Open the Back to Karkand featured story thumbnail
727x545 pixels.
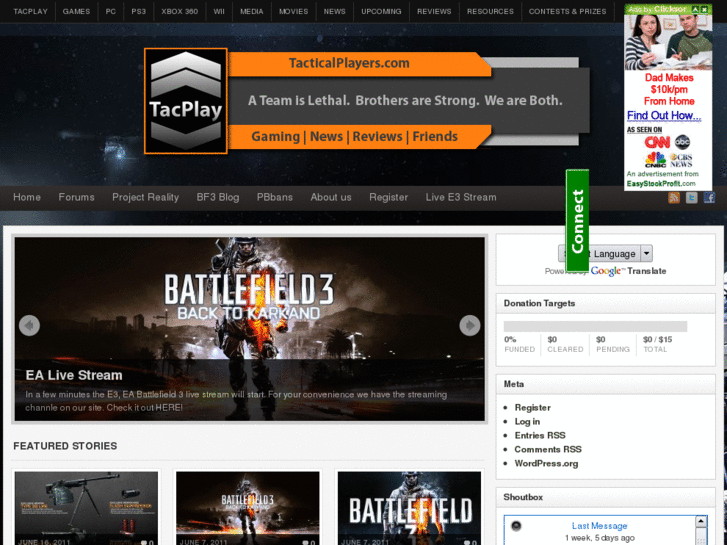(x=248, y=508)
